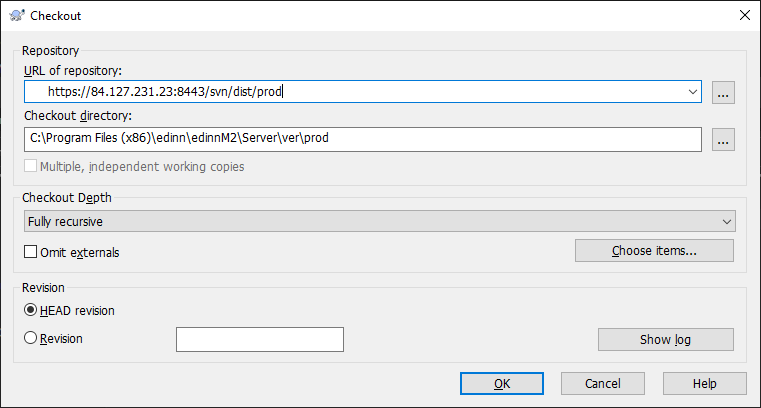Viewport: 761px width, 408px height.
Task: Browse for checkout directory with ellipsis button
Action: click(x=724, y=139)
